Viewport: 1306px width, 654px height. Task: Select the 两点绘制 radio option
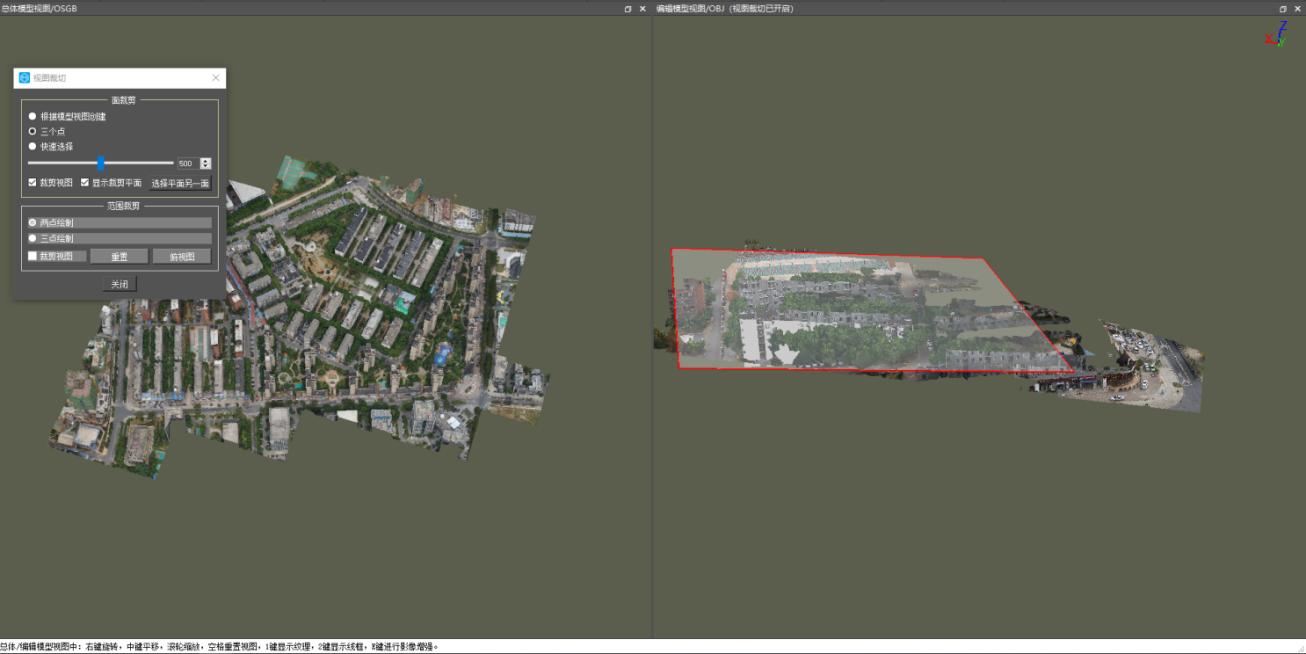(x=32, y=222)
